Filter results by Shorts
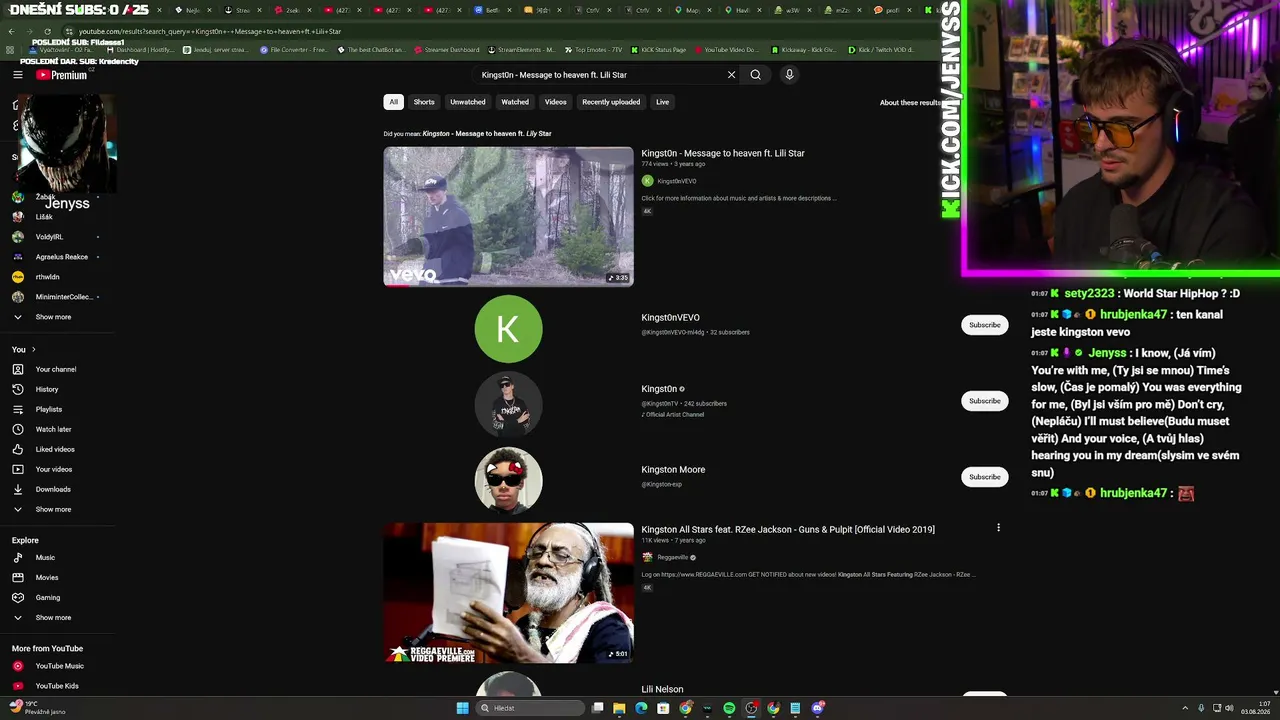 pyautogui.click(x=424, y=102)
